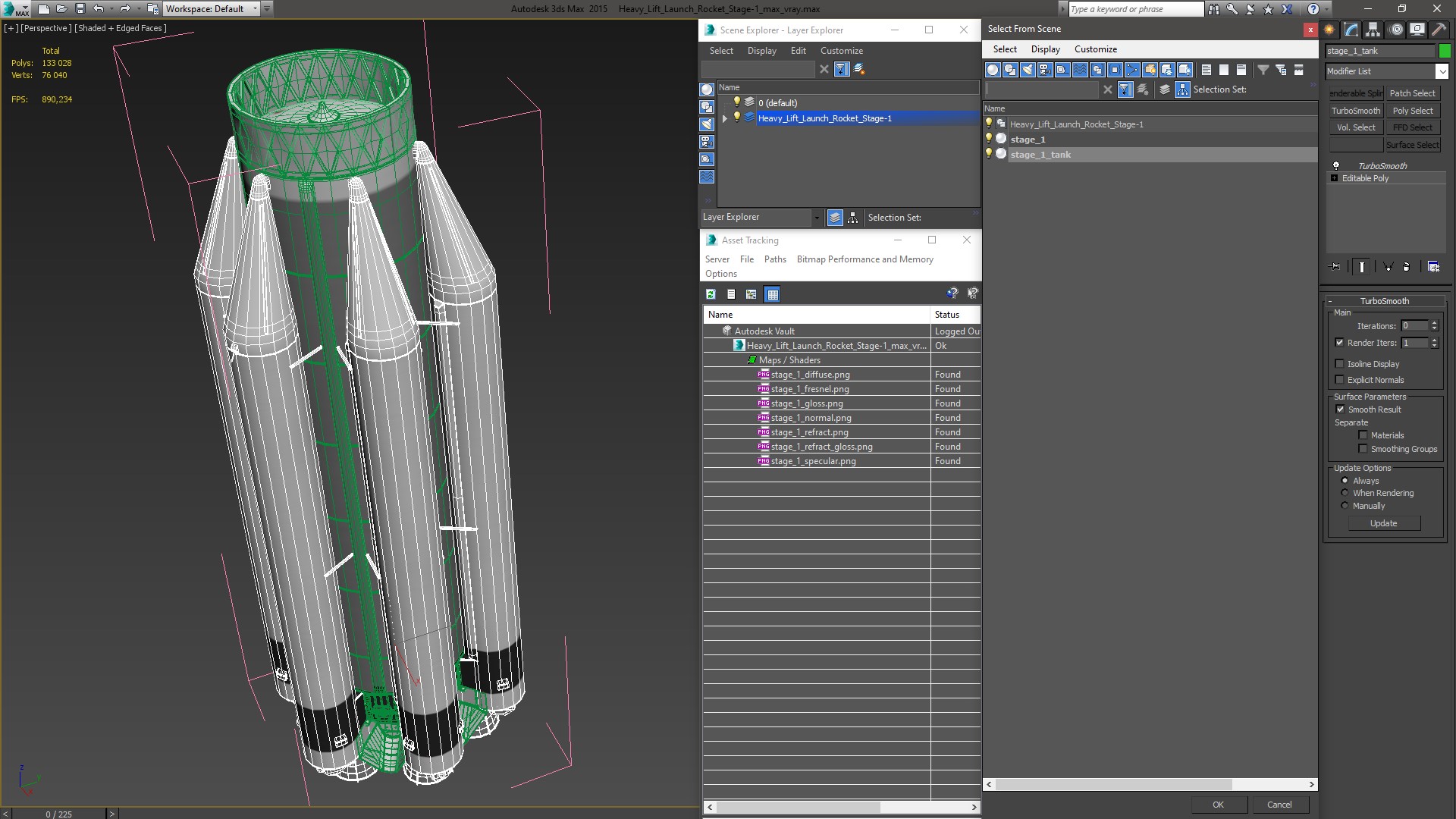This screenshot has width=1456, height=819.
Task: Click Select All icon in Select From Scene
Action: (x=1206, y=70)
